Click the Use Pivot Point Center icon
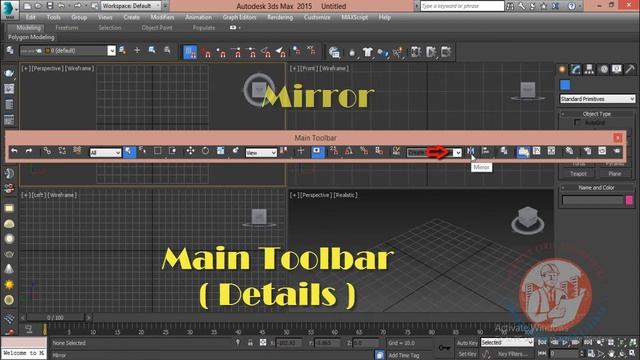 [x=284, y=151]
